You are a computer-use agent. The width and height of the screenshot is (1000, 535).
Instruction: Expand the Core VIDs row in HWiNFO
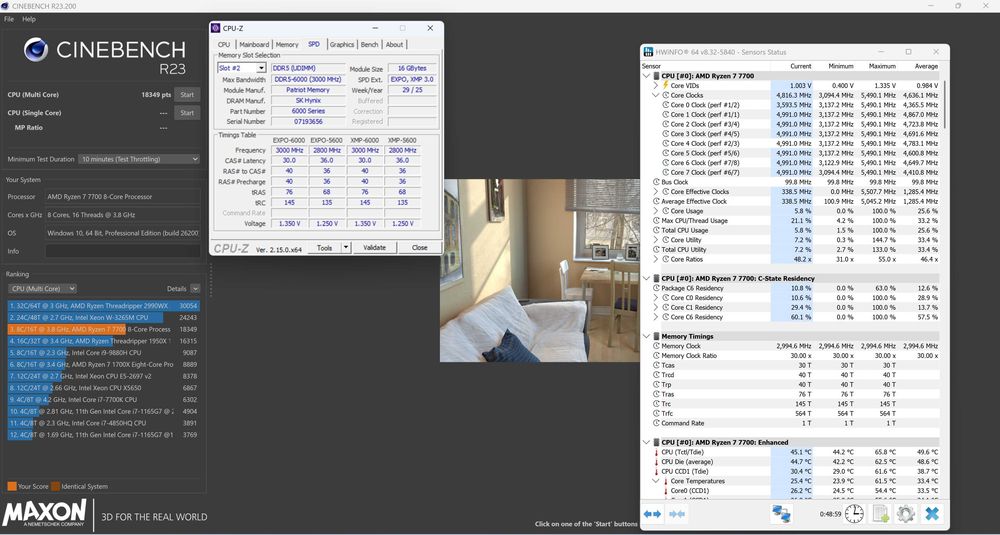(656, 85)
